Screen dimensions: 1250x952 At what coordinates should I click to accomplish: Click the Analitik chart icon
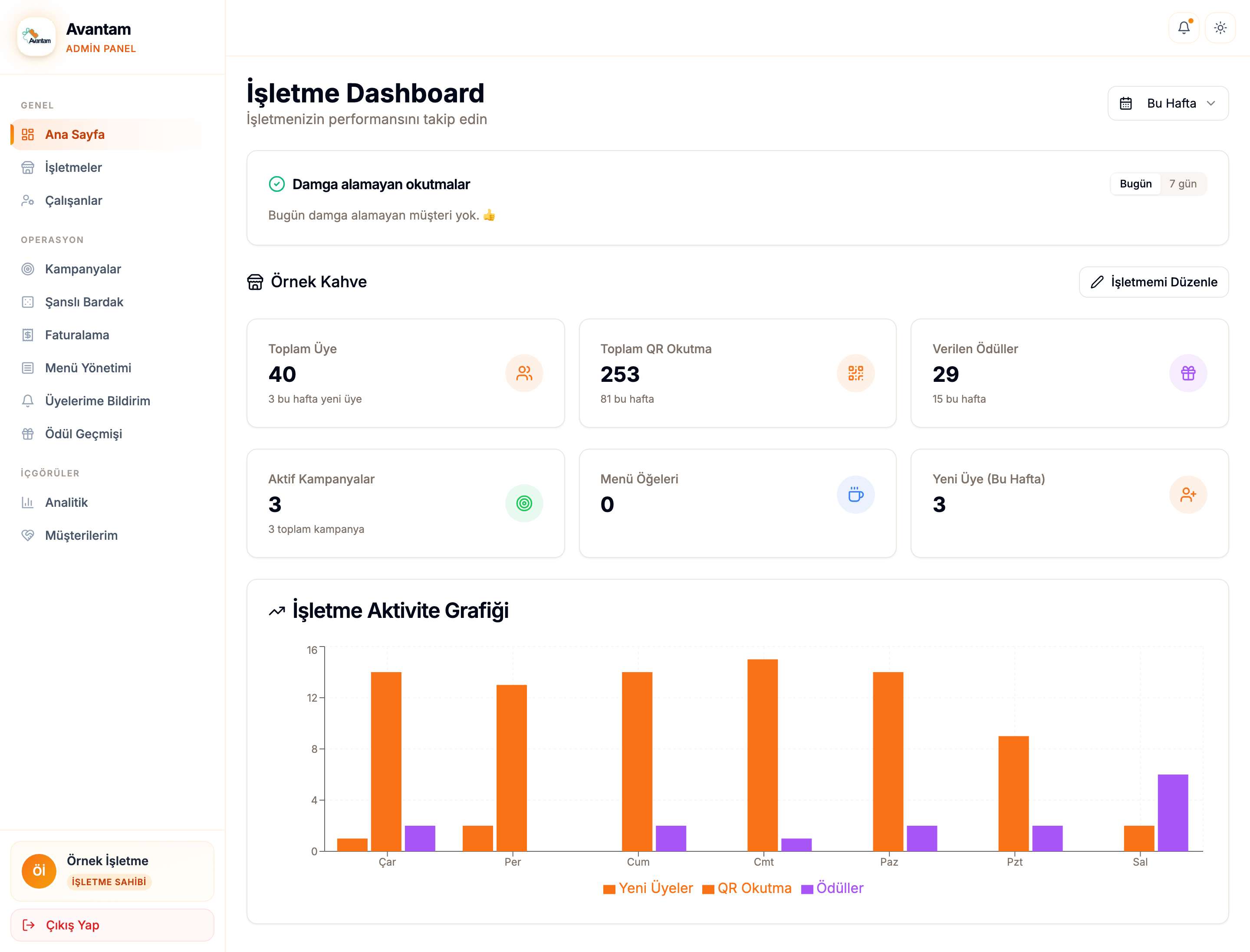(28, 502)
